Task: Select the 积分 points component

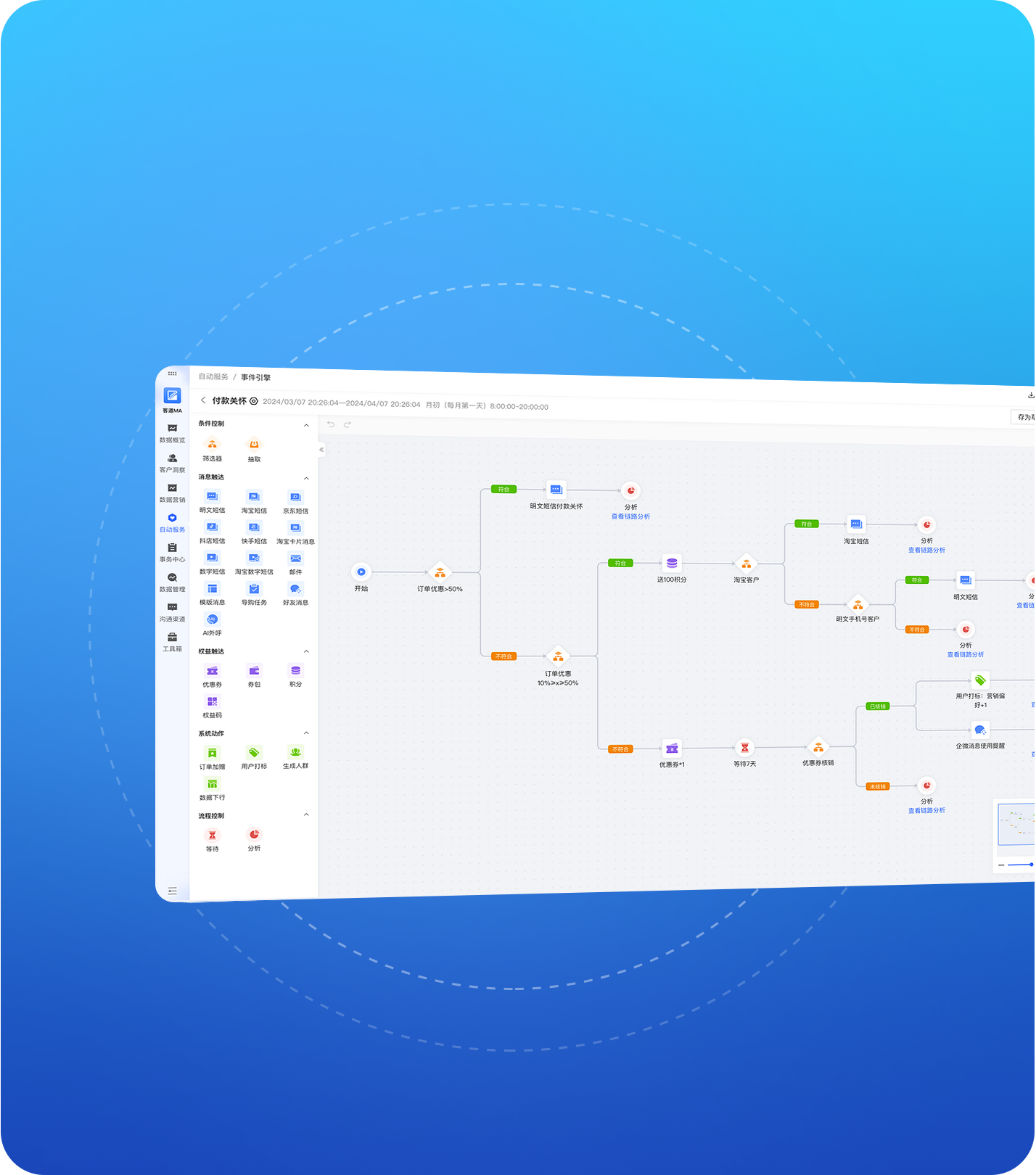Action: click(x=295, y=676)
